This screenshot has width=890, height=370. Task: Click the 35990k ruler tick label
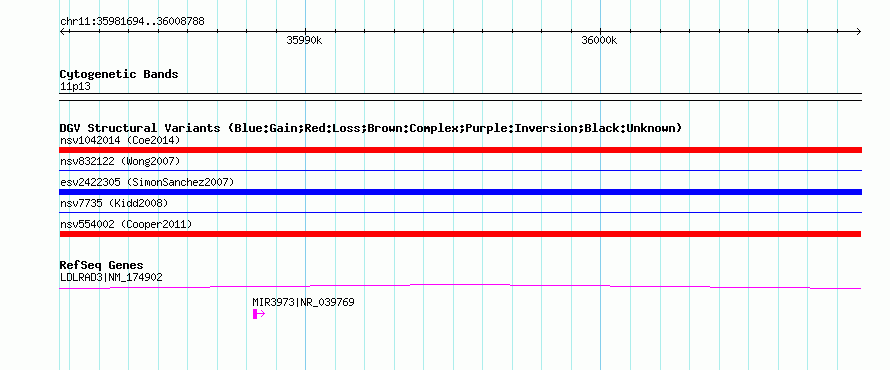(x=304, y=40)
